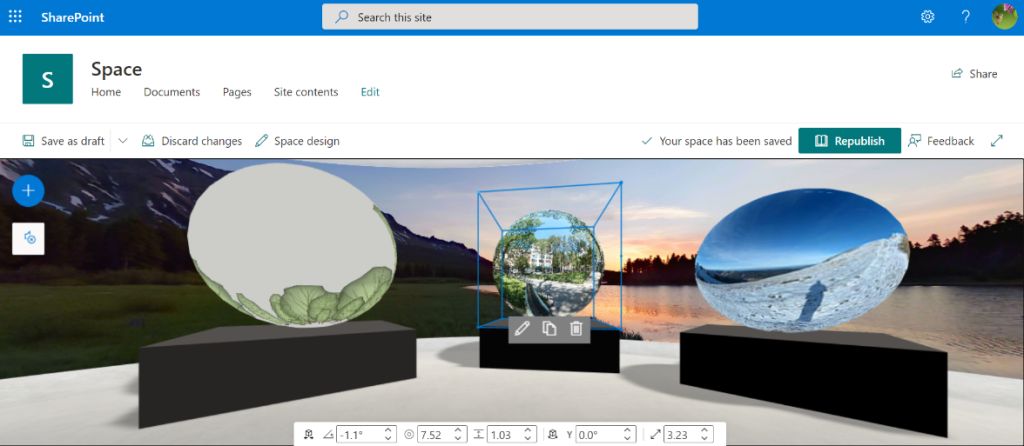
Task: Open the Feedback panel
Action: click(x=941, y=141)
